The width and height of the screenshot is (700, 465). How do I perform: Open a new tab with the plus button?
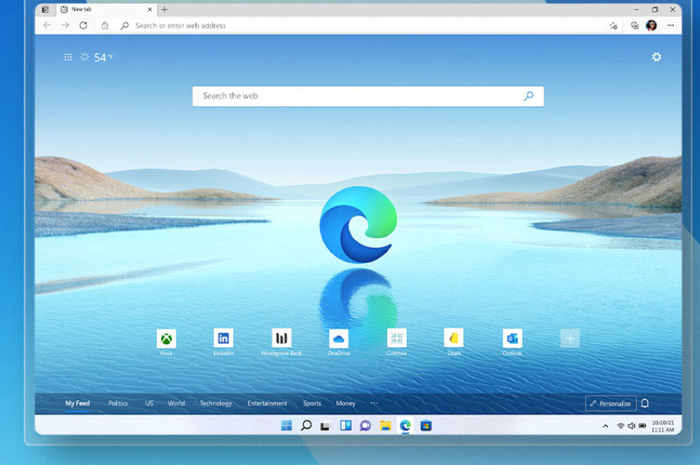[x=164, y=9]
